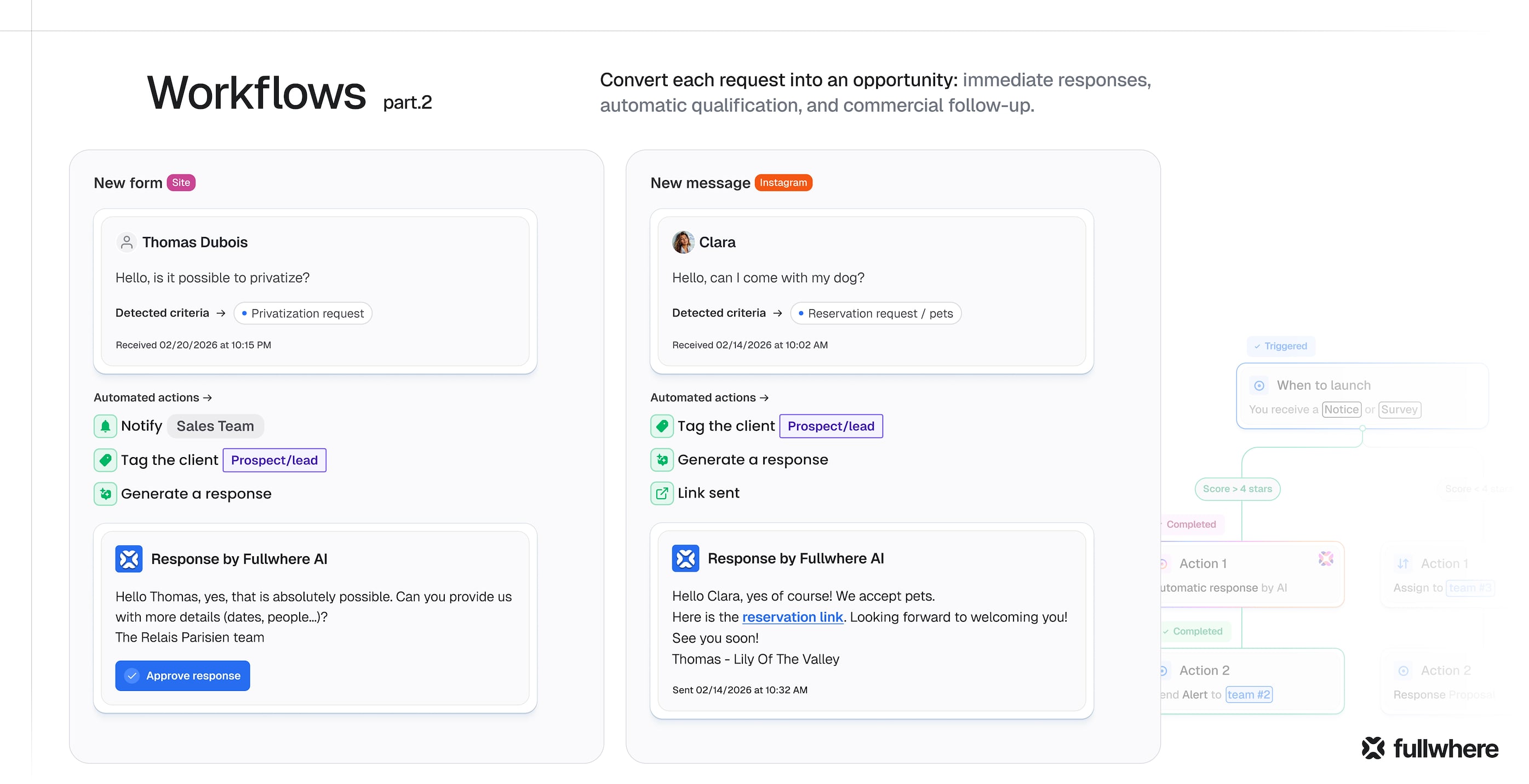Click Generate a response icon under New form
The image size is (1529, 784).
105,493
